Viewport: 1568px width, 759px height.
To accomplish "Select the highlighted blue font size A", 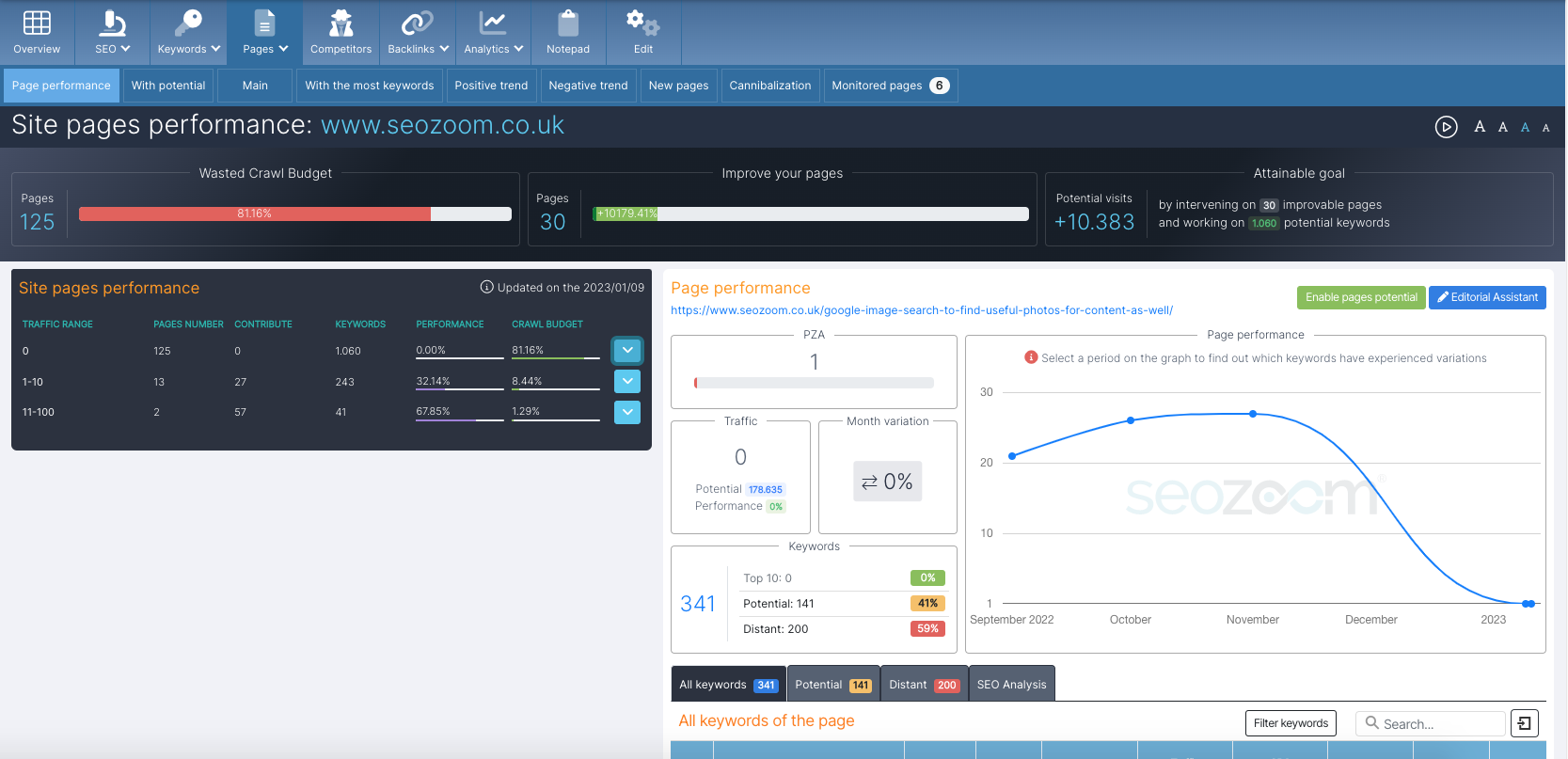I will pos(1526,128).
